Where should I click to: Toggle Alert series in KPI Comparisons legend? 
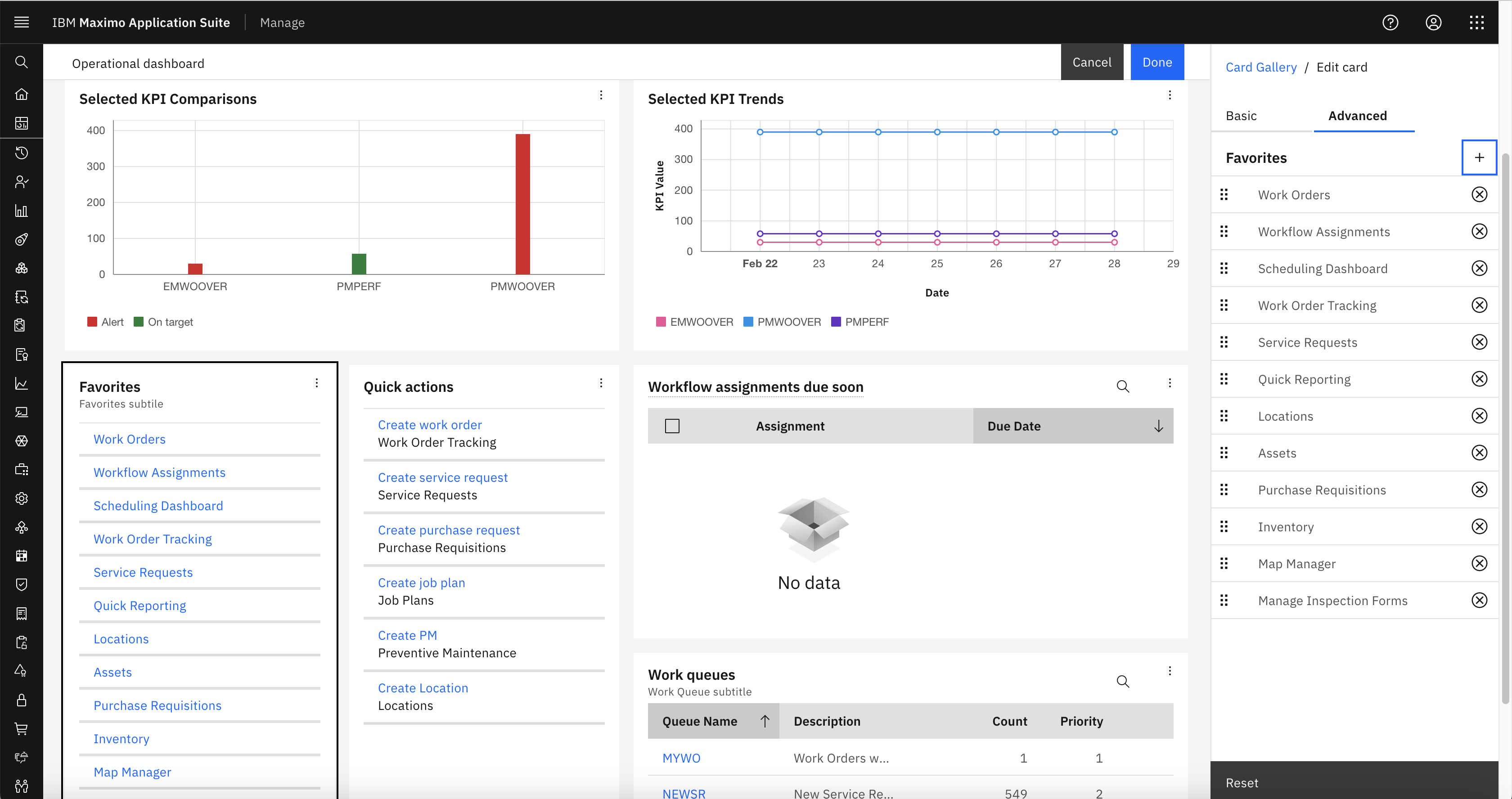106,322
